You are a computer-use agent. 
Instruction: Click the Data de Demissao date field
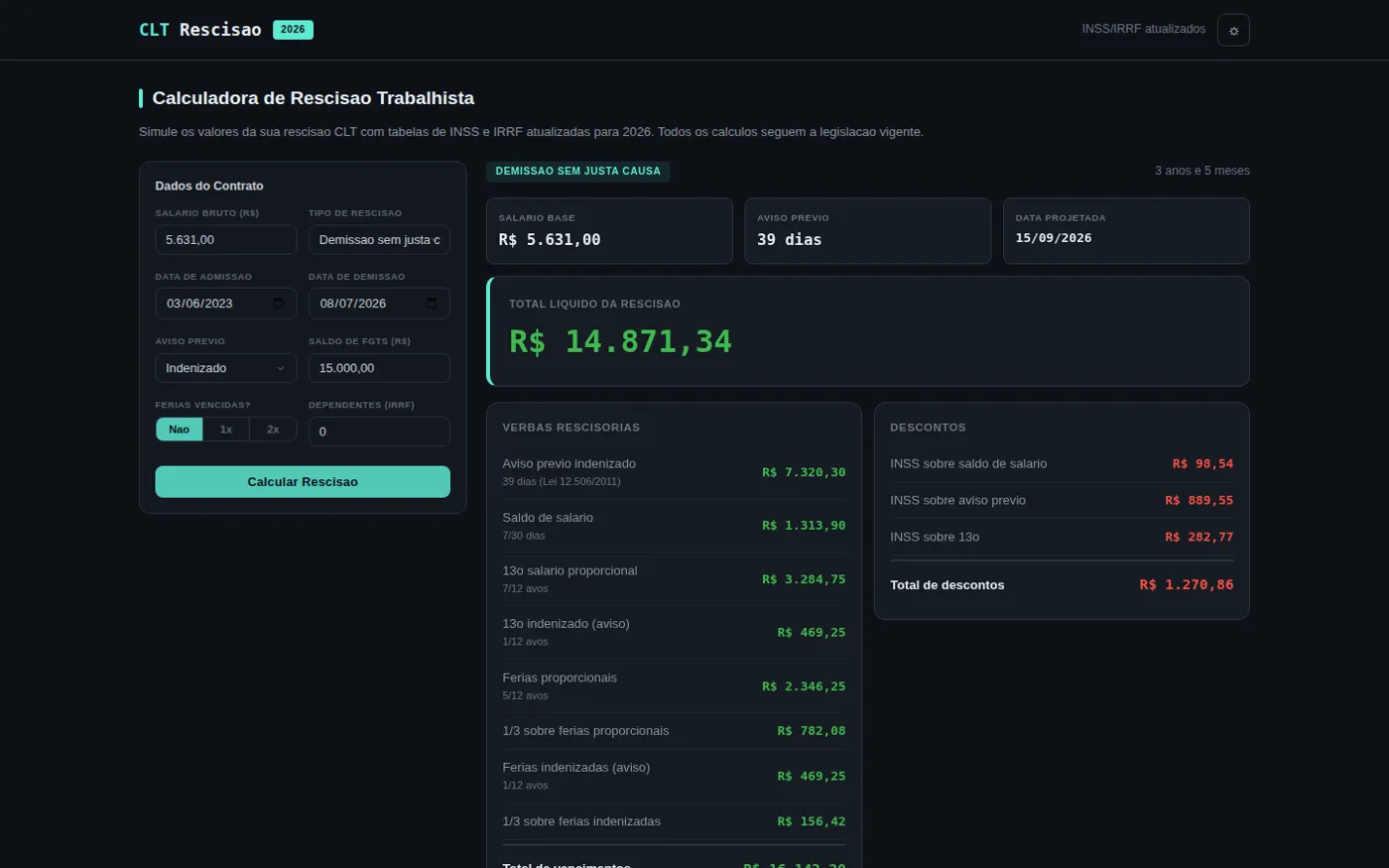[x=379, y=304]
